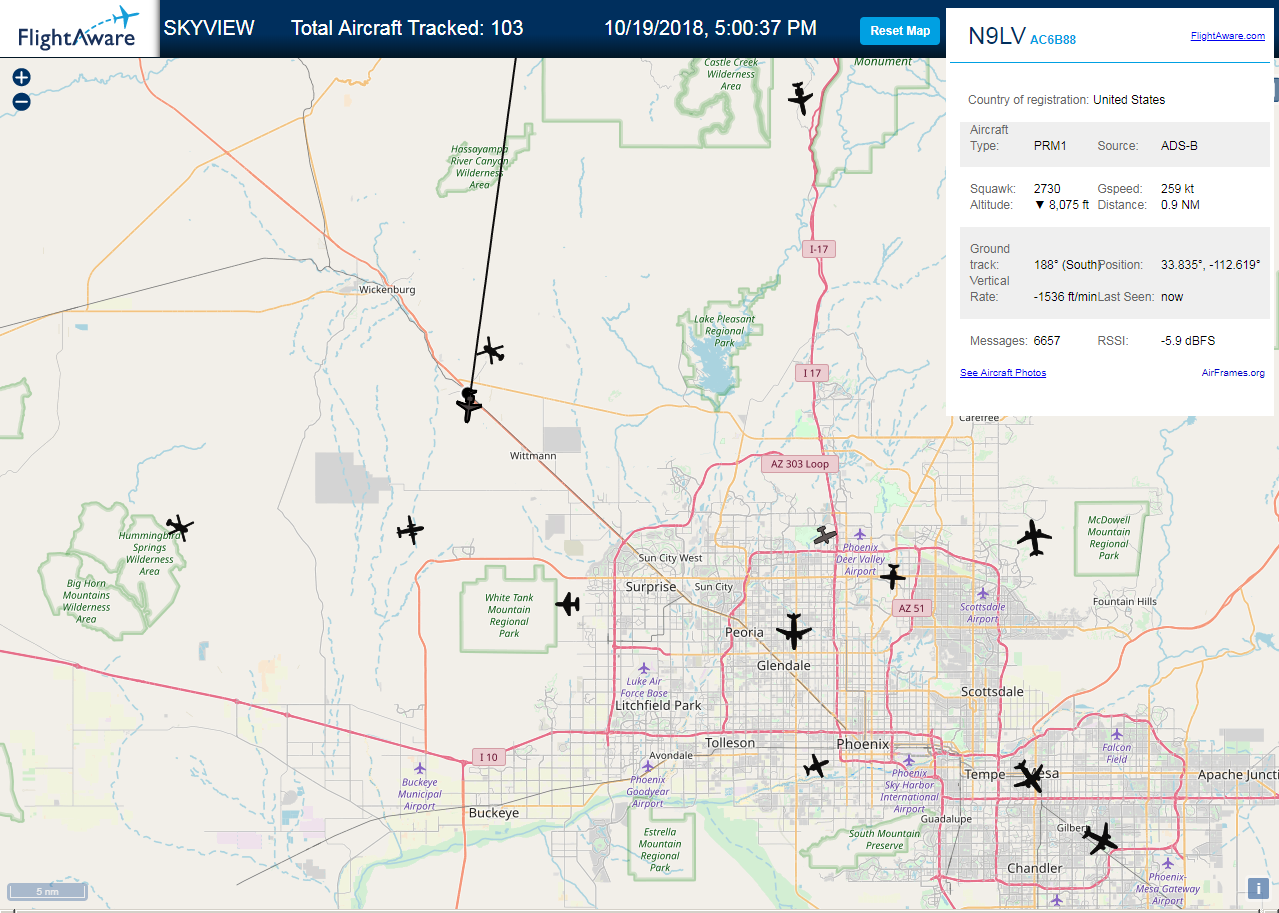This screenshot has width=1279, height=913.
Task: Click Total Aircraft Tracked: 103 text
Action: click(407, 28)
